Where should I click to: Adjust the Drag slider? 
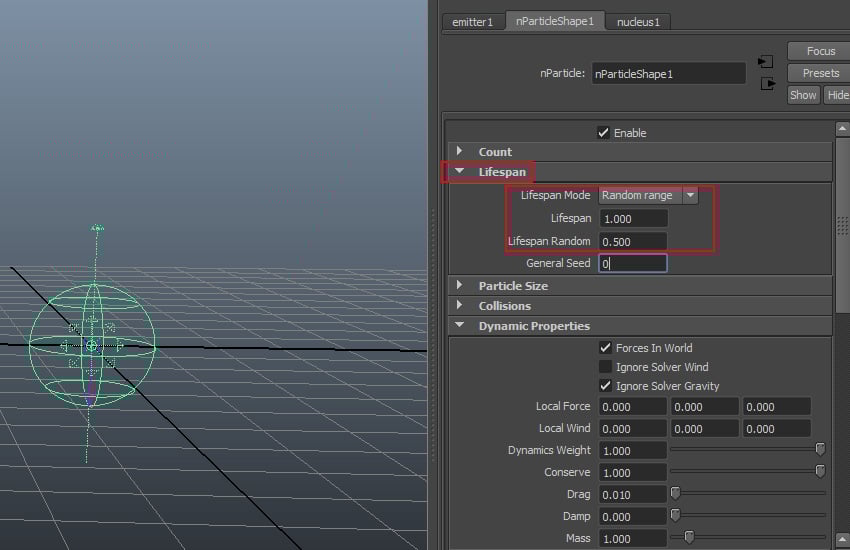675,493
